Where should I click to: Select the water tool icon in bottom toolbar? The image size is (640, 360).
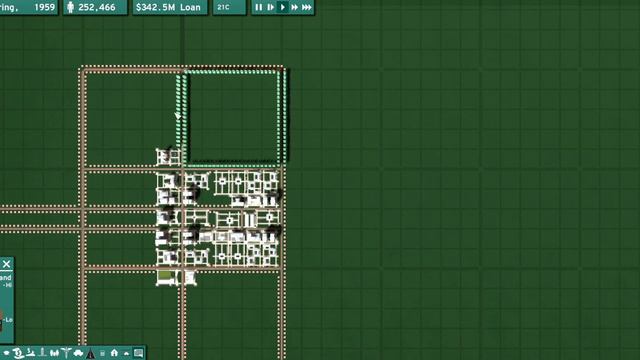coord(30,353)
